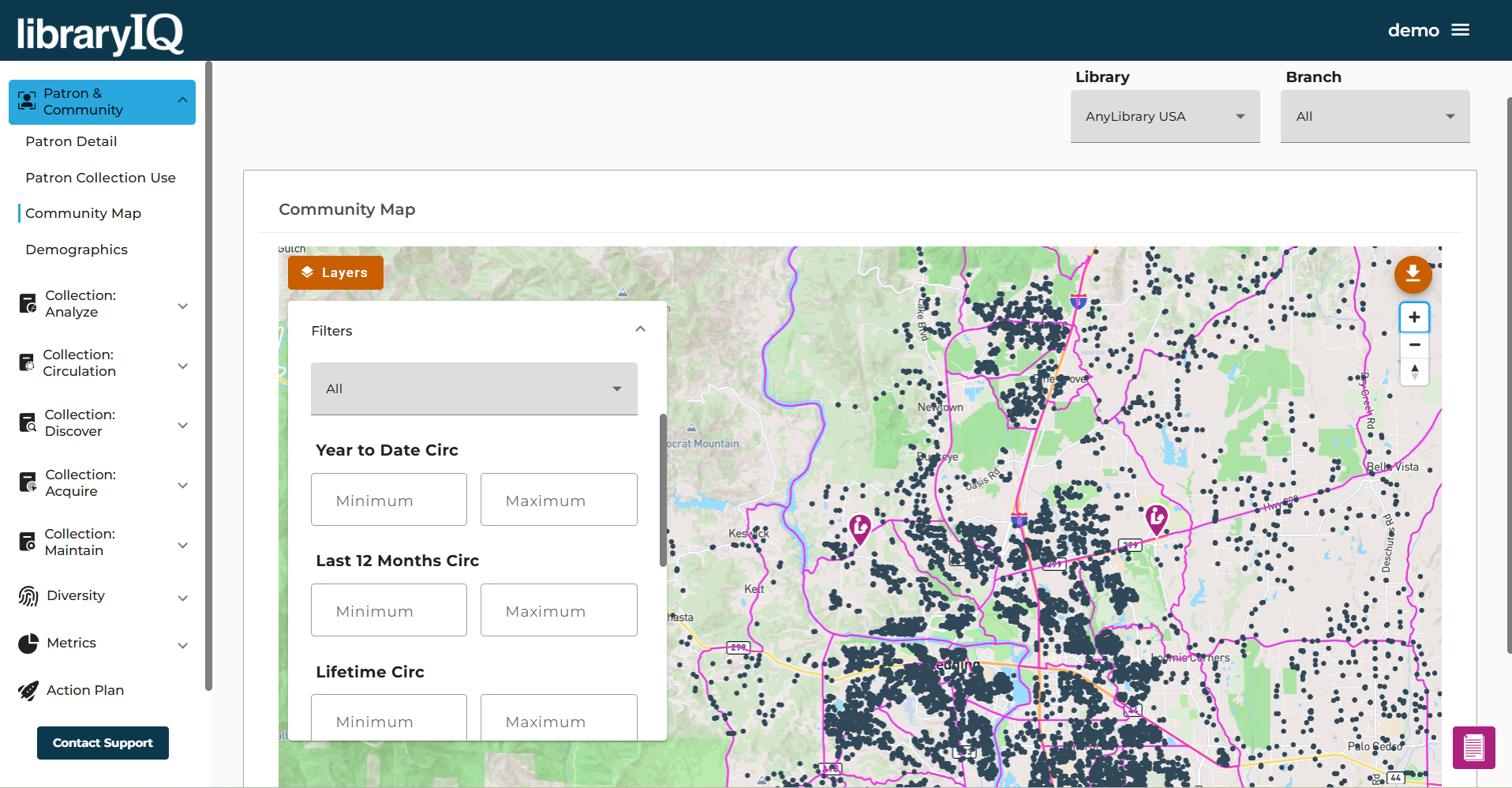The width and height of the screenshot is (1512, 788).
Task: Open the hamburger menu next to demo
Action: (x=1461, y=30)
